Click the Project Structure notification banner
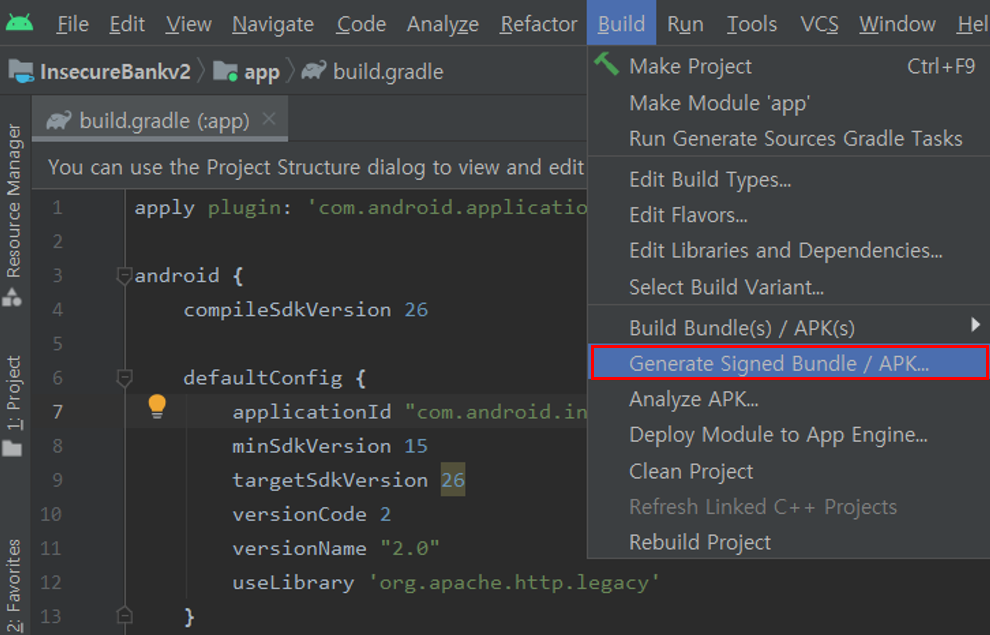This screenshot has width=990, height=635. tap(309, 167)
